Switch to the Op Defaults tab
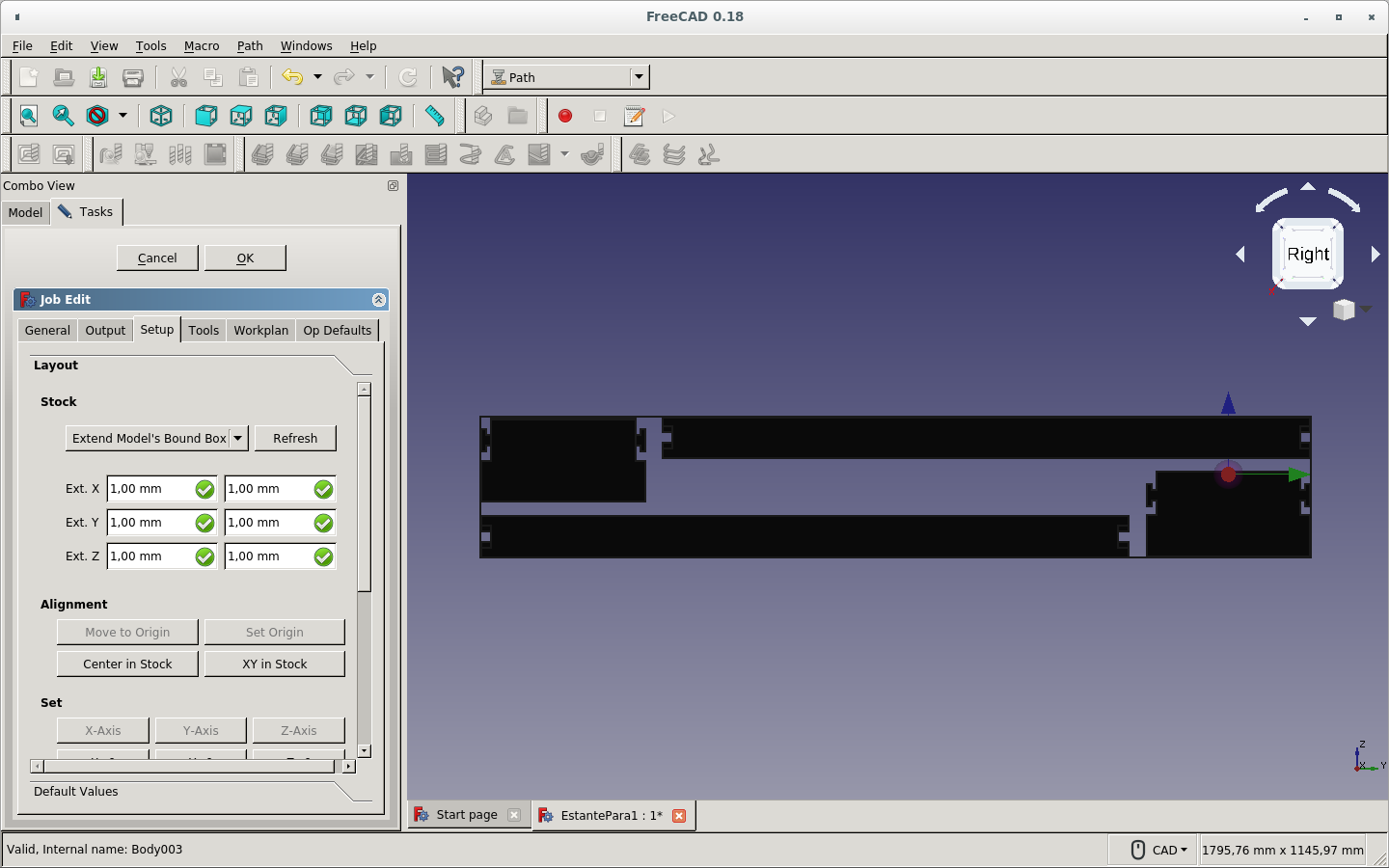Image resolution: width=1389 pixels, height=868 pixels. (337, 330)
